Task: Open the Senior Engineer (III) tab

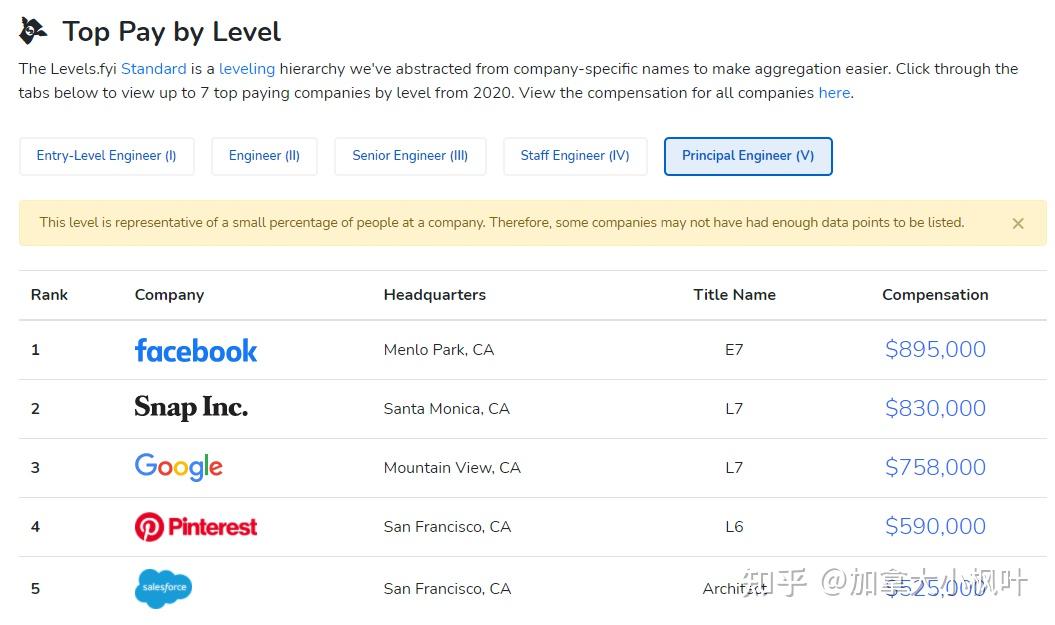Action: 410,156
